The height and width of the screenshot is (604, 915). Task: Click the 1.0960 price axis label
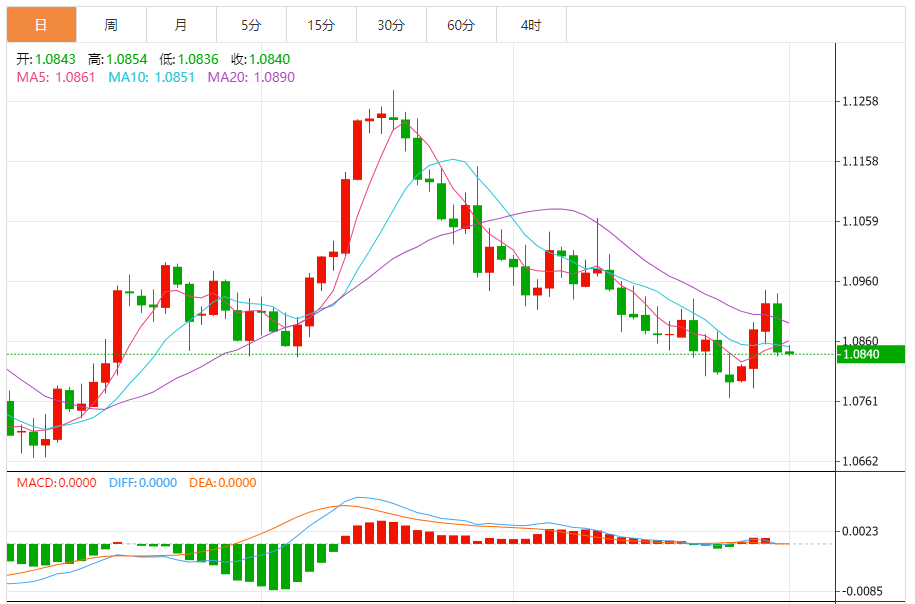(x=860, y=281)
